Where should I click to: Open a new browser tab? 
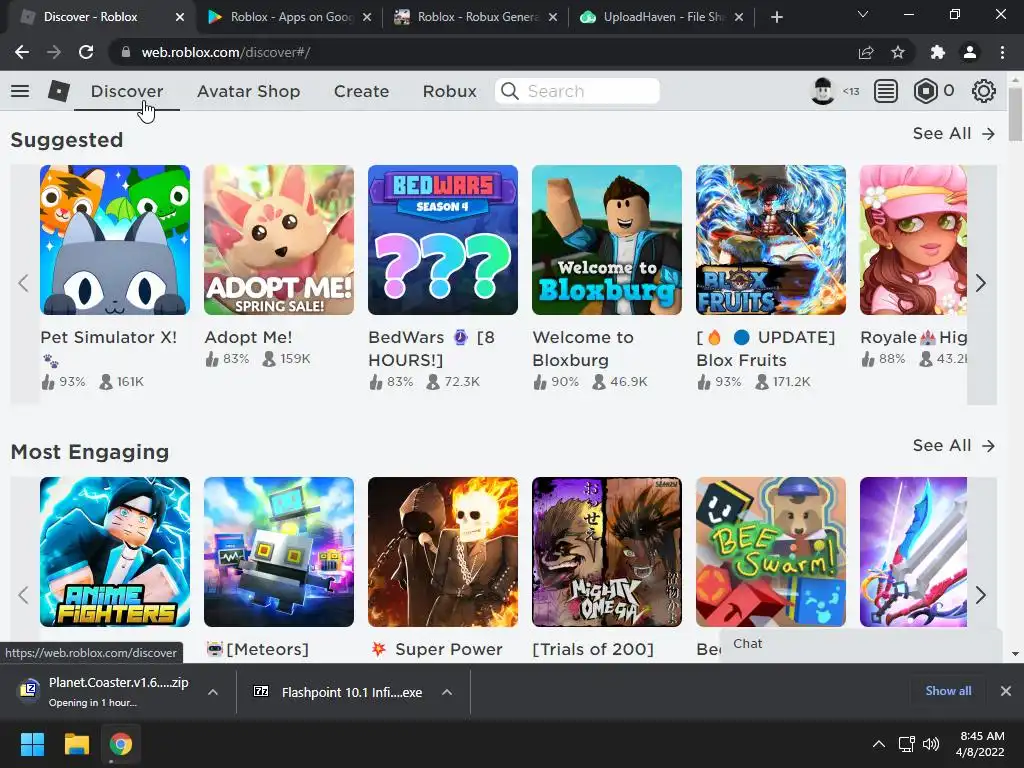[776, 17]
